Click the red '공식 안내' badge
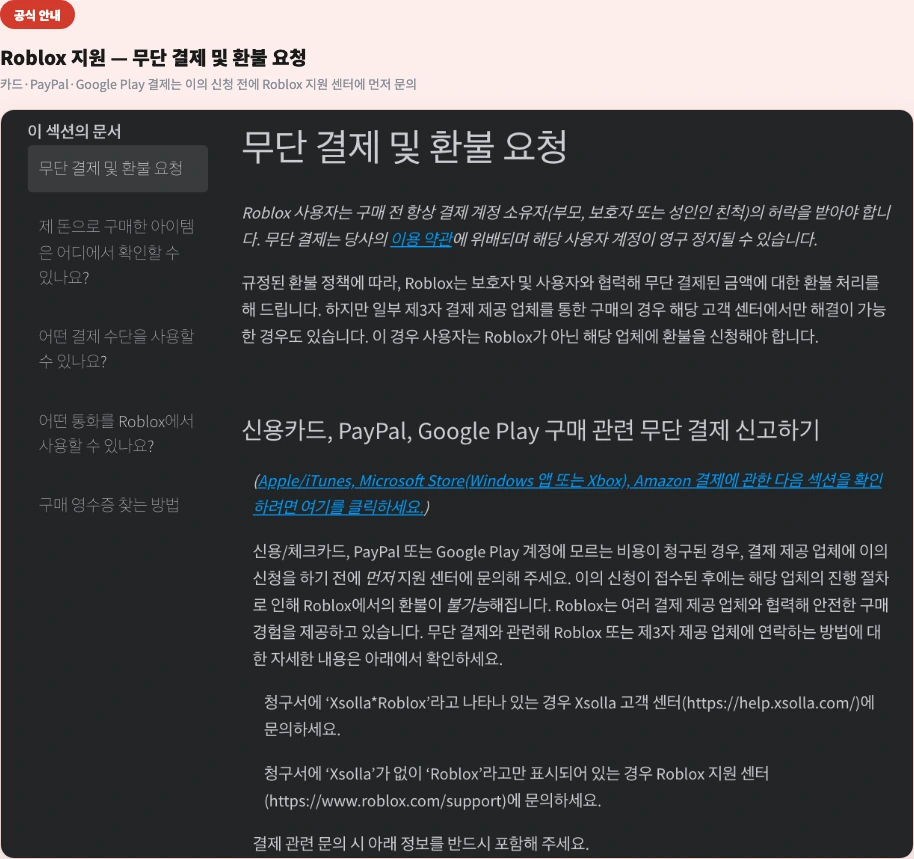Viewport: 914px width, 859px height. click(37, 15)
